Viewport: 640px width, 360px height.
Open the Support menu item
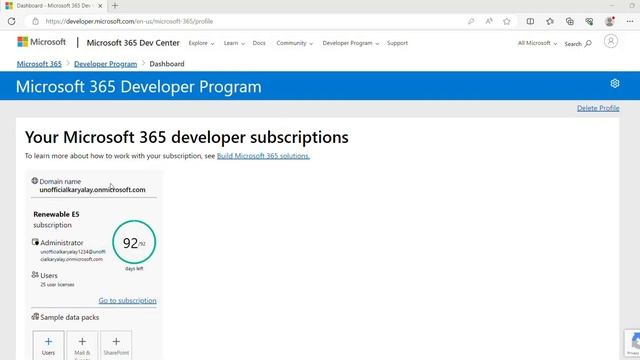click(x=397, y=43)
